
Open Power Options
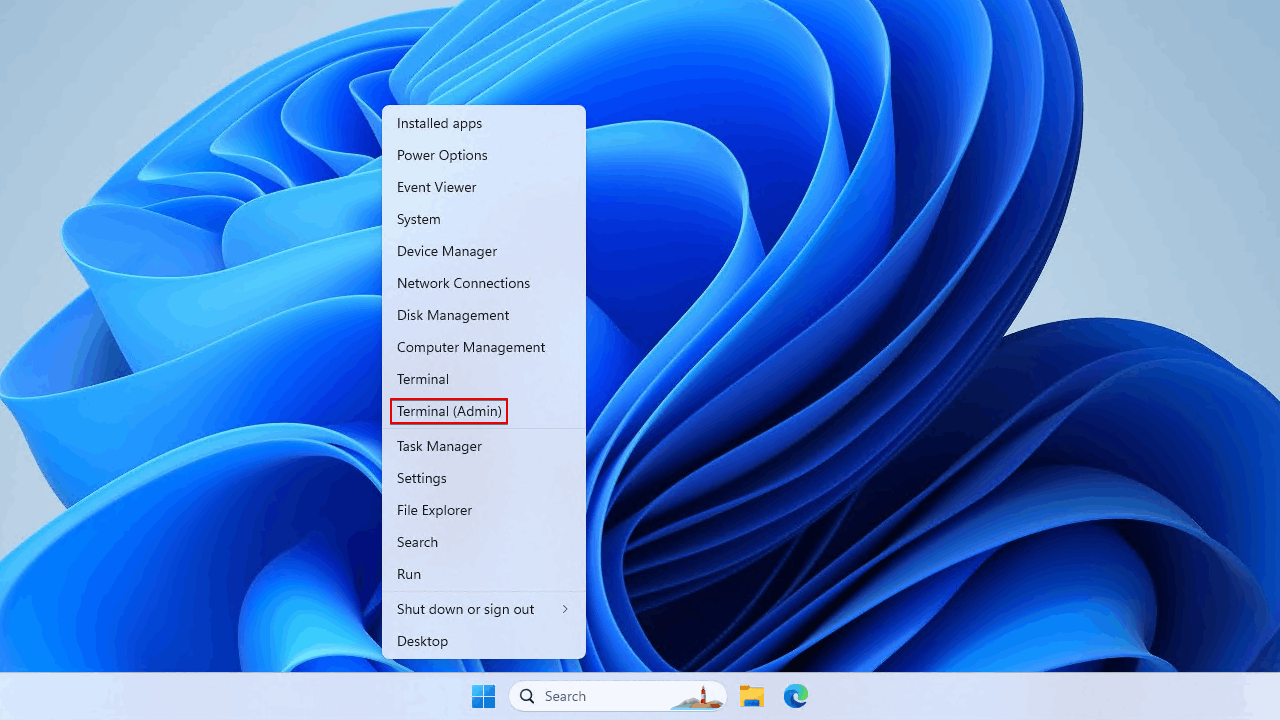(x=442, y=155)
